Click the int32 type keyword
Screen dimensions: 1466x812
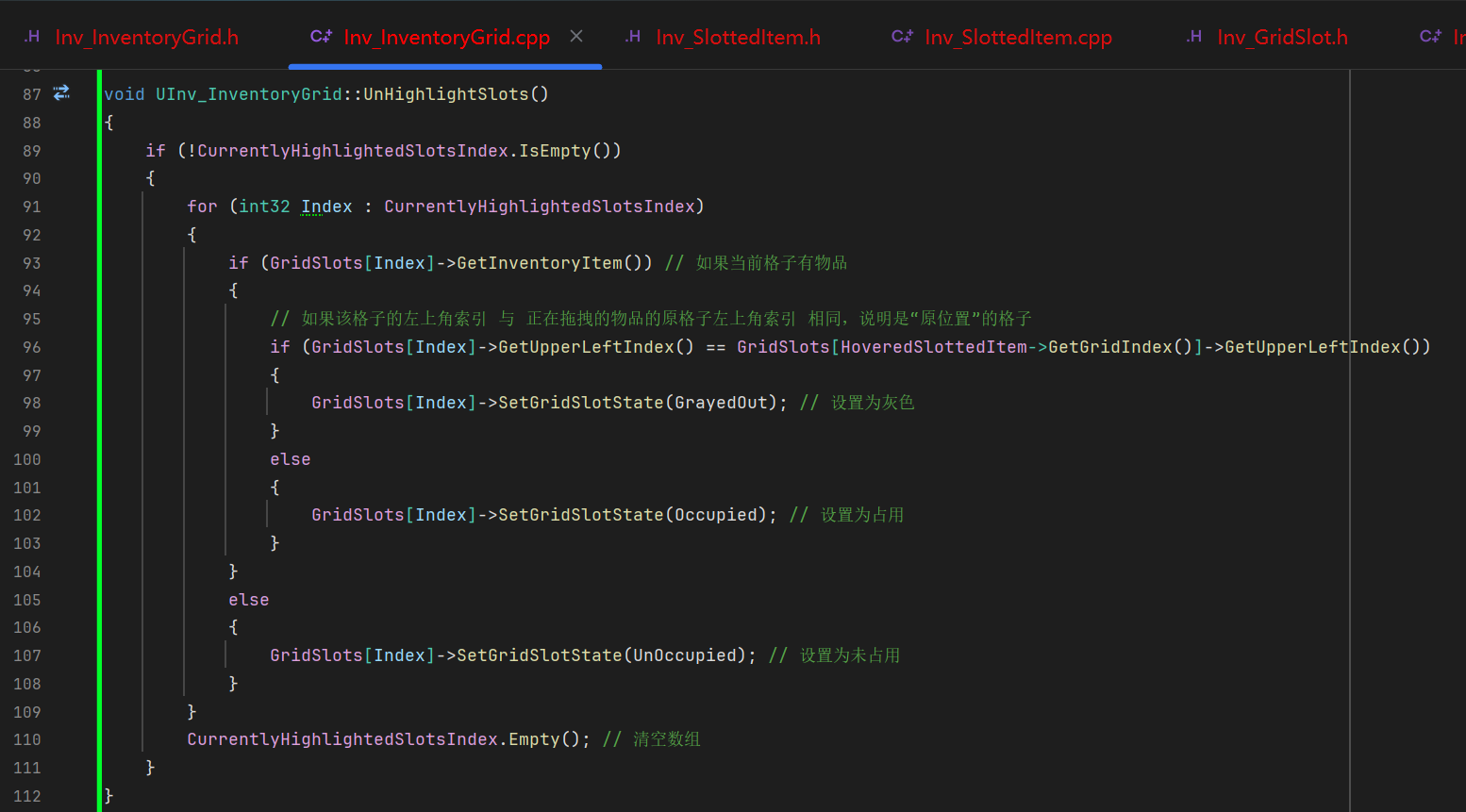pyautogui.click(x=264, y=207)
